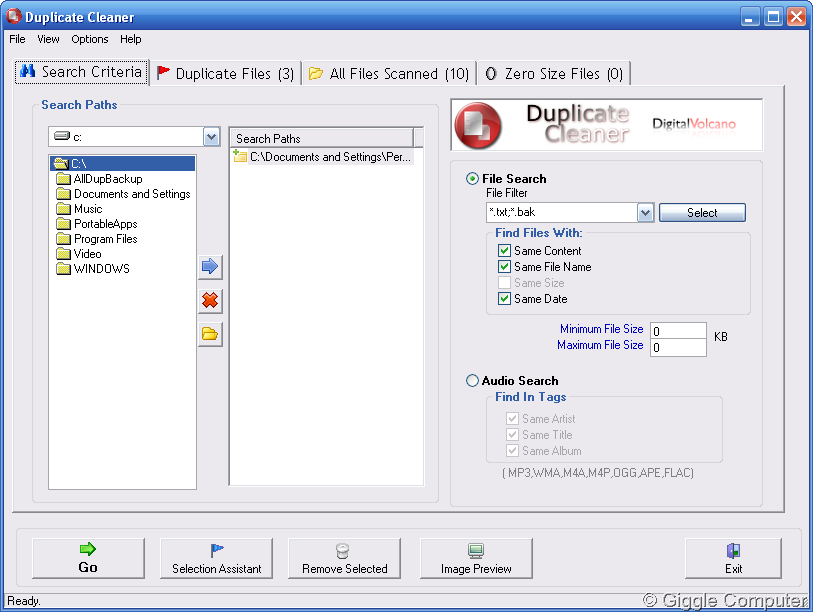The image size is (813, 612).
Task: Click the folder icon beside Documents and Settings
Action: [x=63, y=194]
